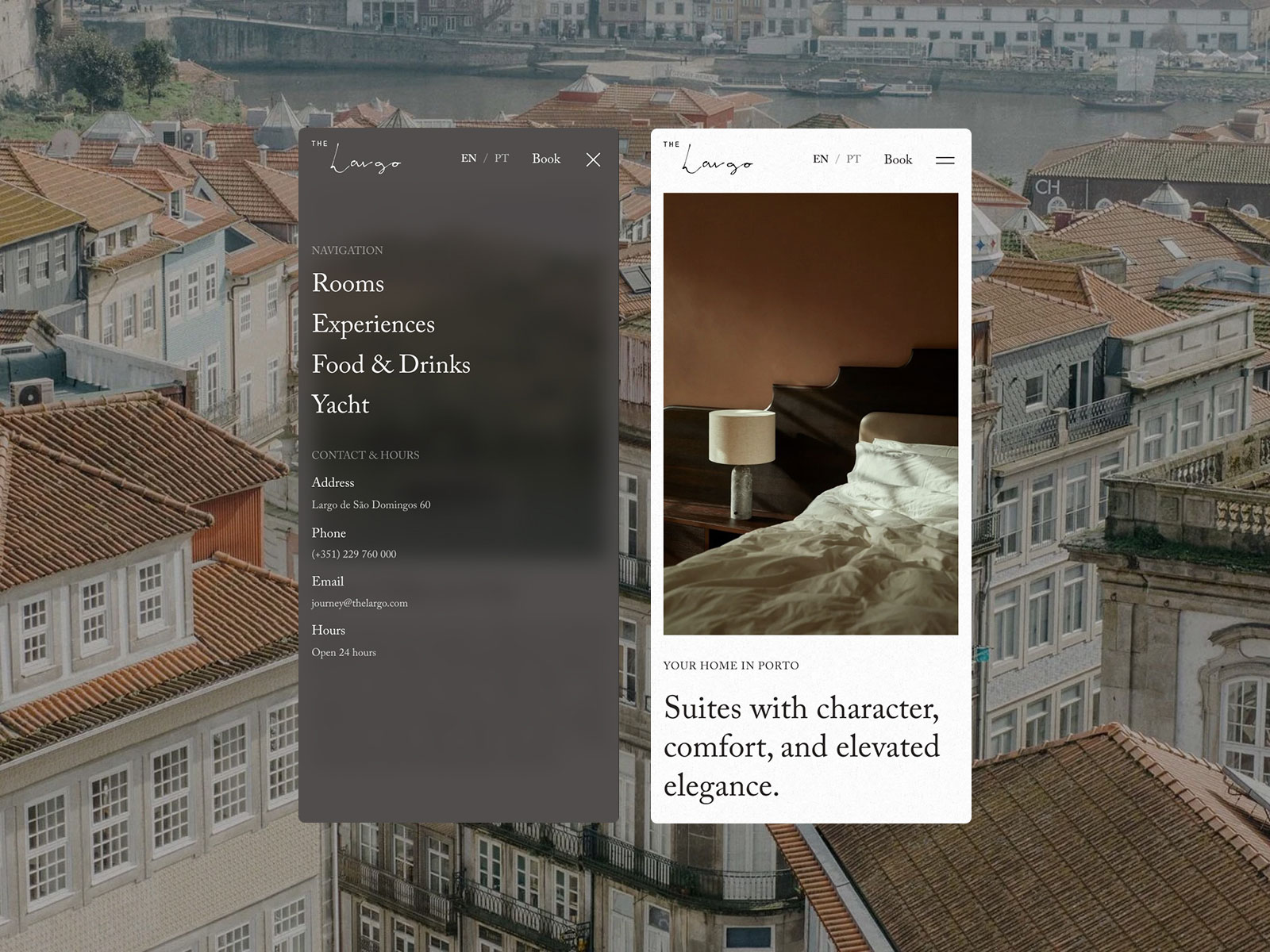Click the Largo de São Domingos 60 address

[x=371, y=505]
